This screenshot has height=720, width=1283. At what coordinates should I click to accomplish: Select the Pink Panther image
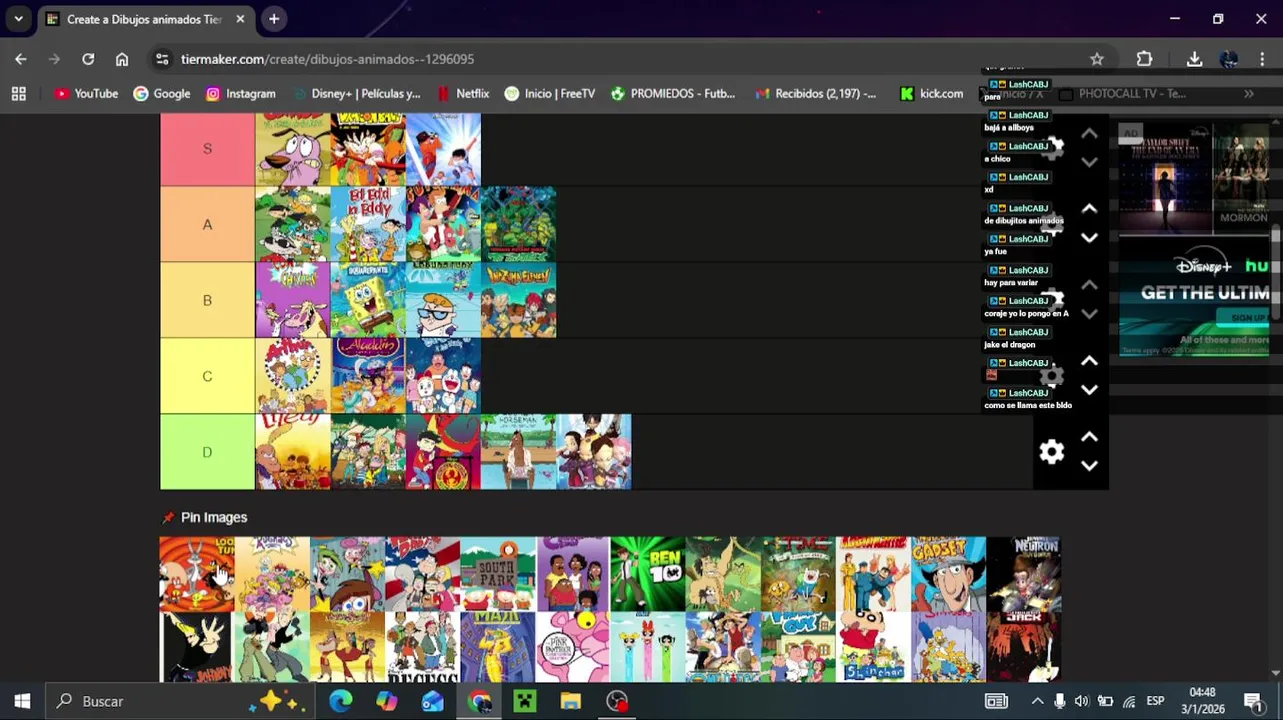click(572, 647)
